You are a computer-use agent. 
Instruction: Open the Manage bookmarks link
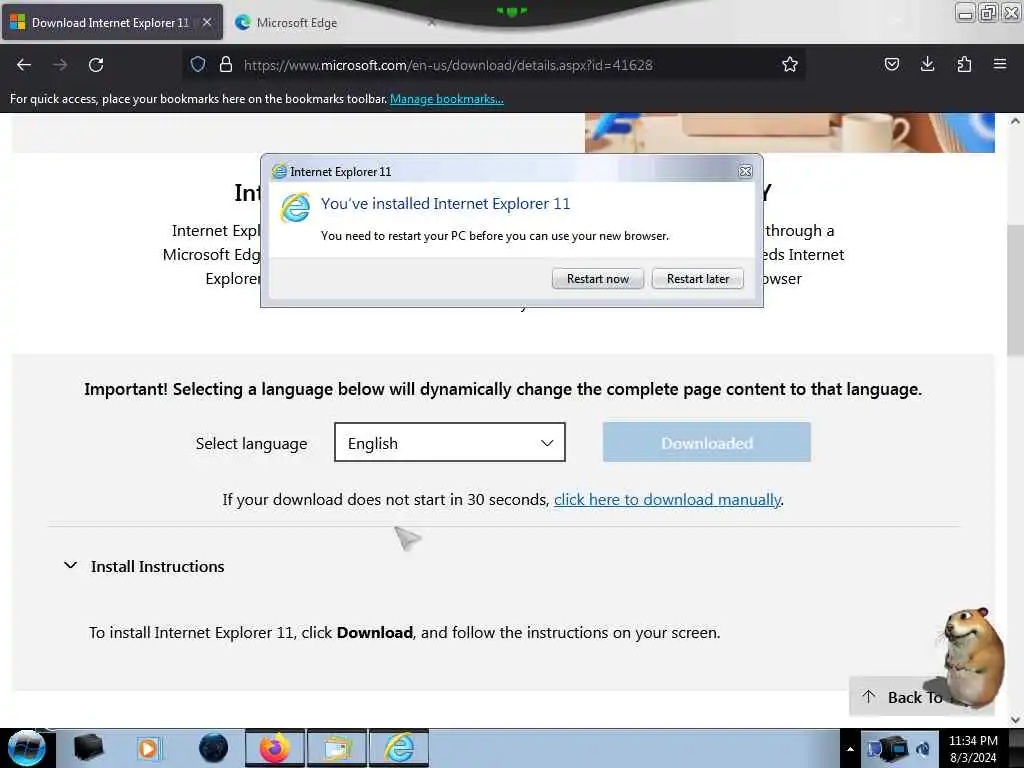(x=447, y=99)
